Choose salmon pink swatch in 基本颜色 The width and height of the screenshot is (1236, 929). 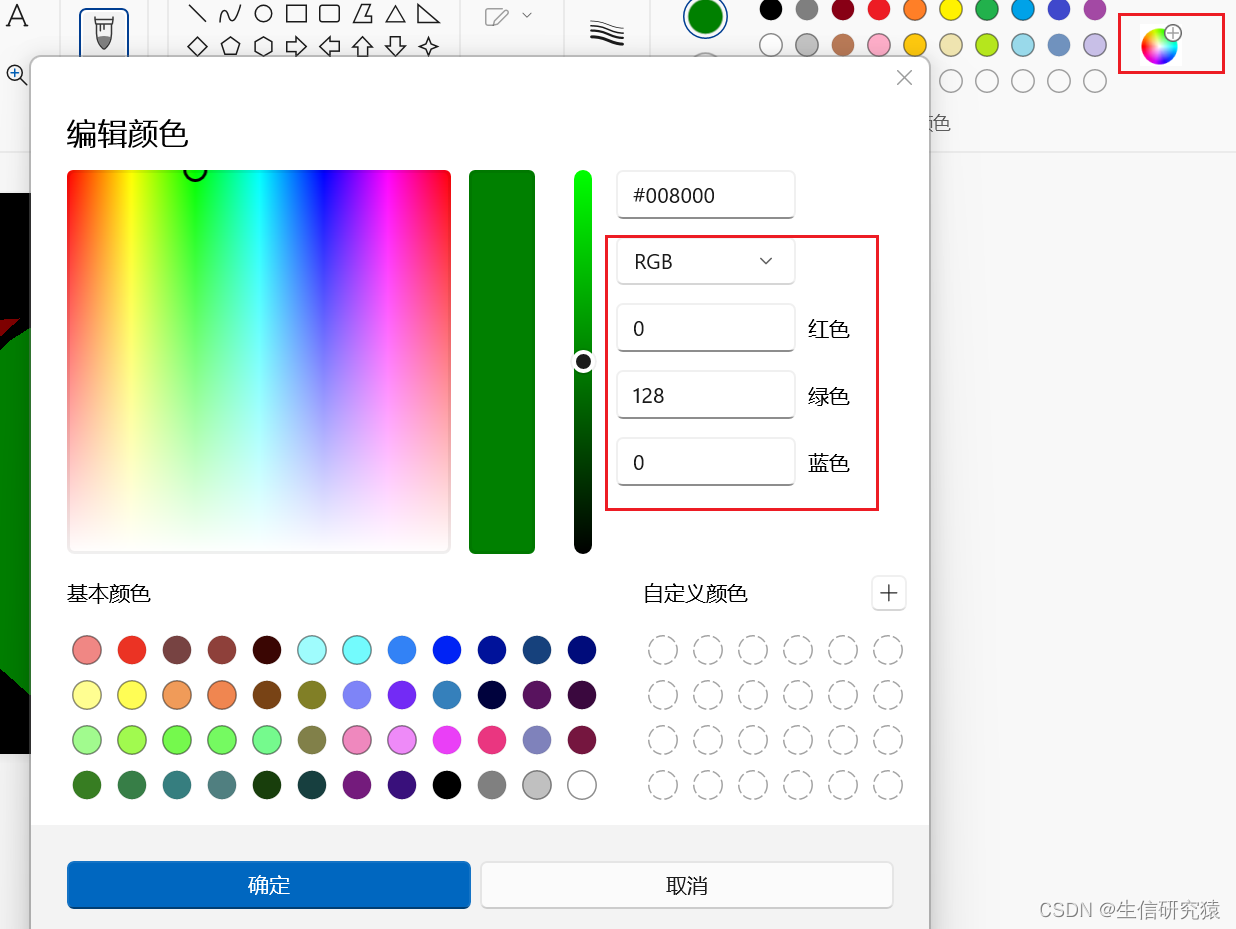coord(87,650)
